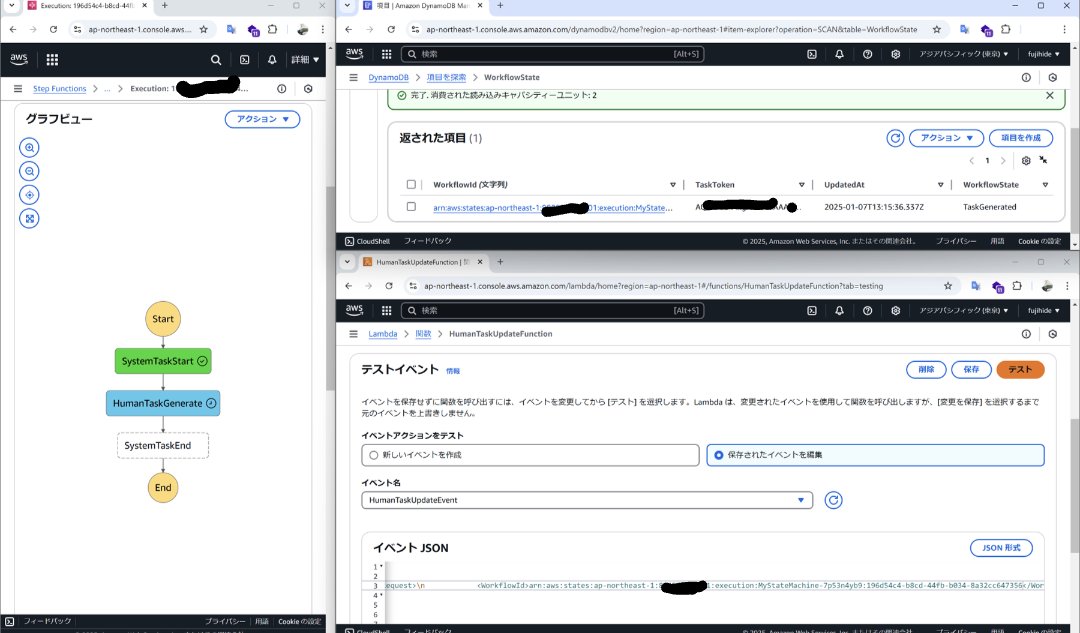Click the DynamoDB console search field
Screen dimensions: 1080x633
tap(552, 54)
